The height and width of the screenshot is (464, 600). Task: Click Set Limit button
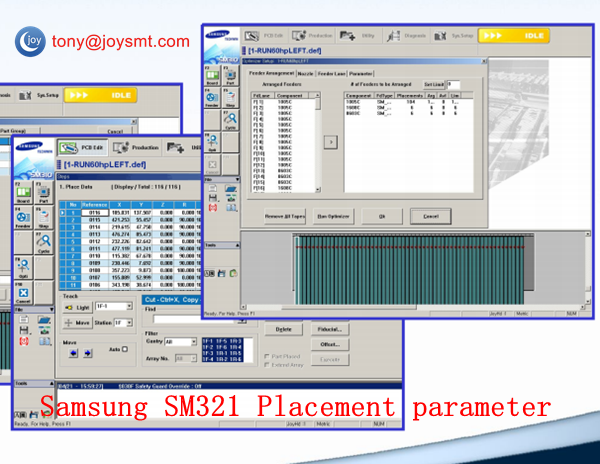tap(434, 85)
